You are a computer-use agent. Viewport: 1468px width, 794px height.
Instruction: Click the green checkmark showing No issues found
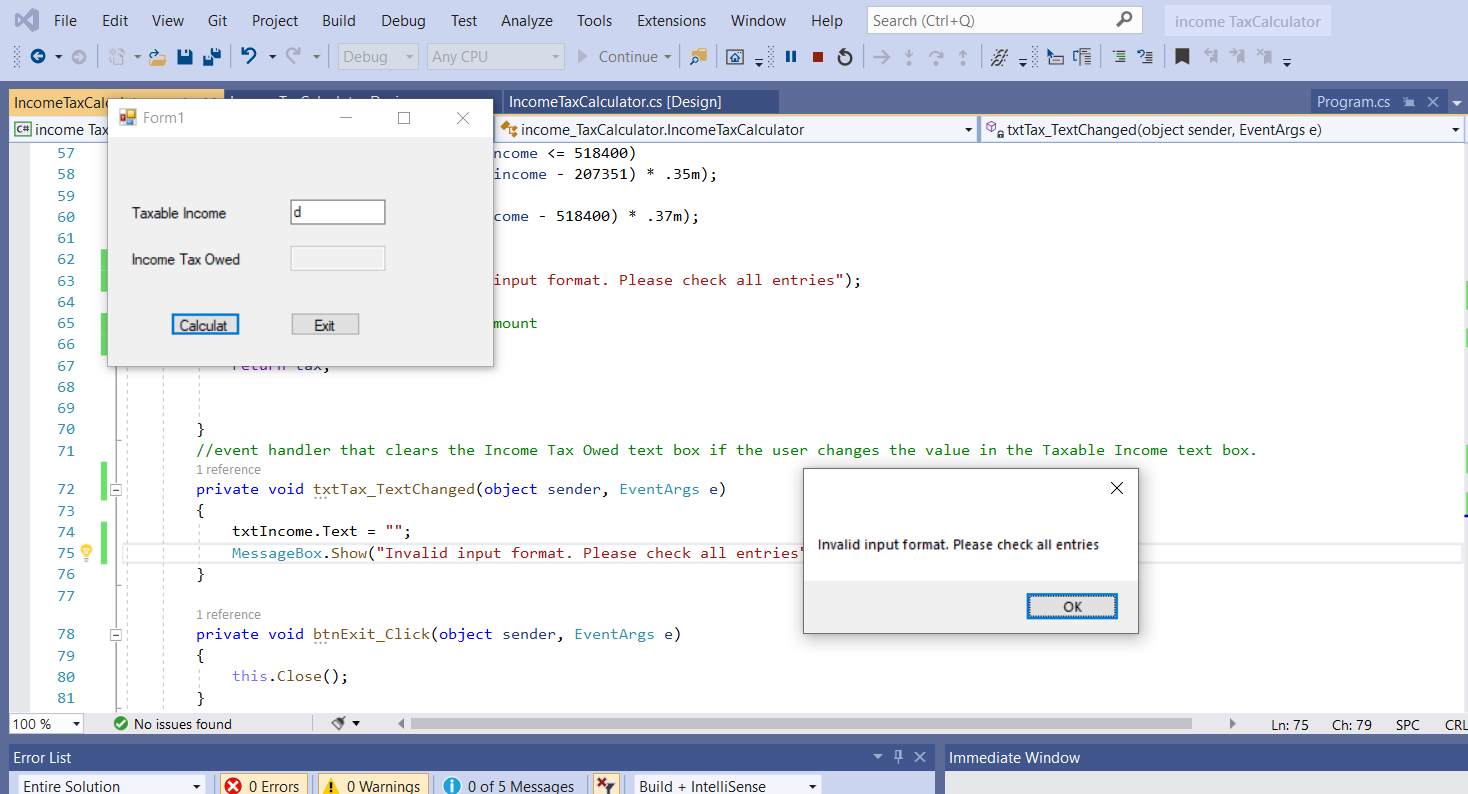pos(123,723)
